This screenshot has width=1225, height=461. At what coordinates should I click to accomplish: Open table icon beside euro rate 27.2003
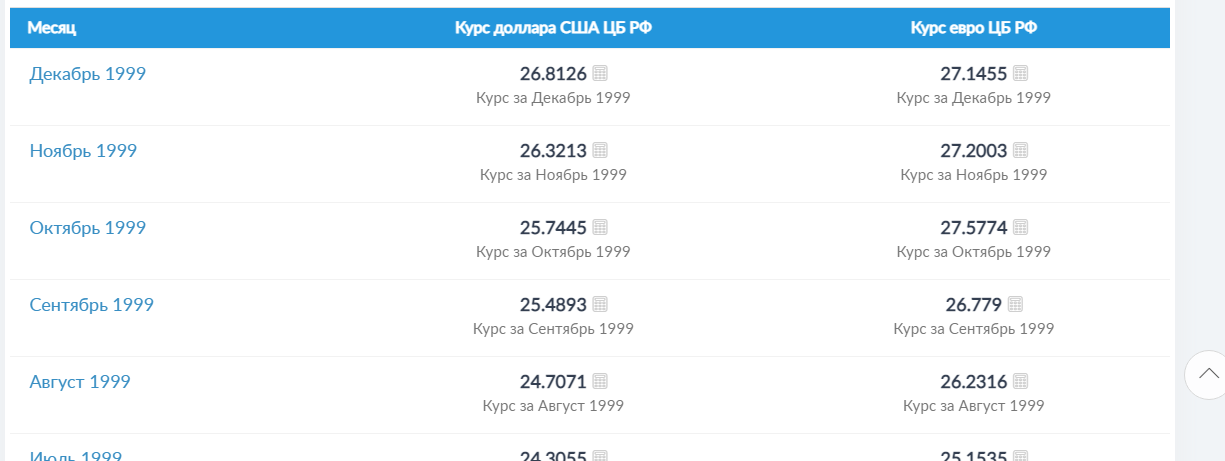(1021, 150)
